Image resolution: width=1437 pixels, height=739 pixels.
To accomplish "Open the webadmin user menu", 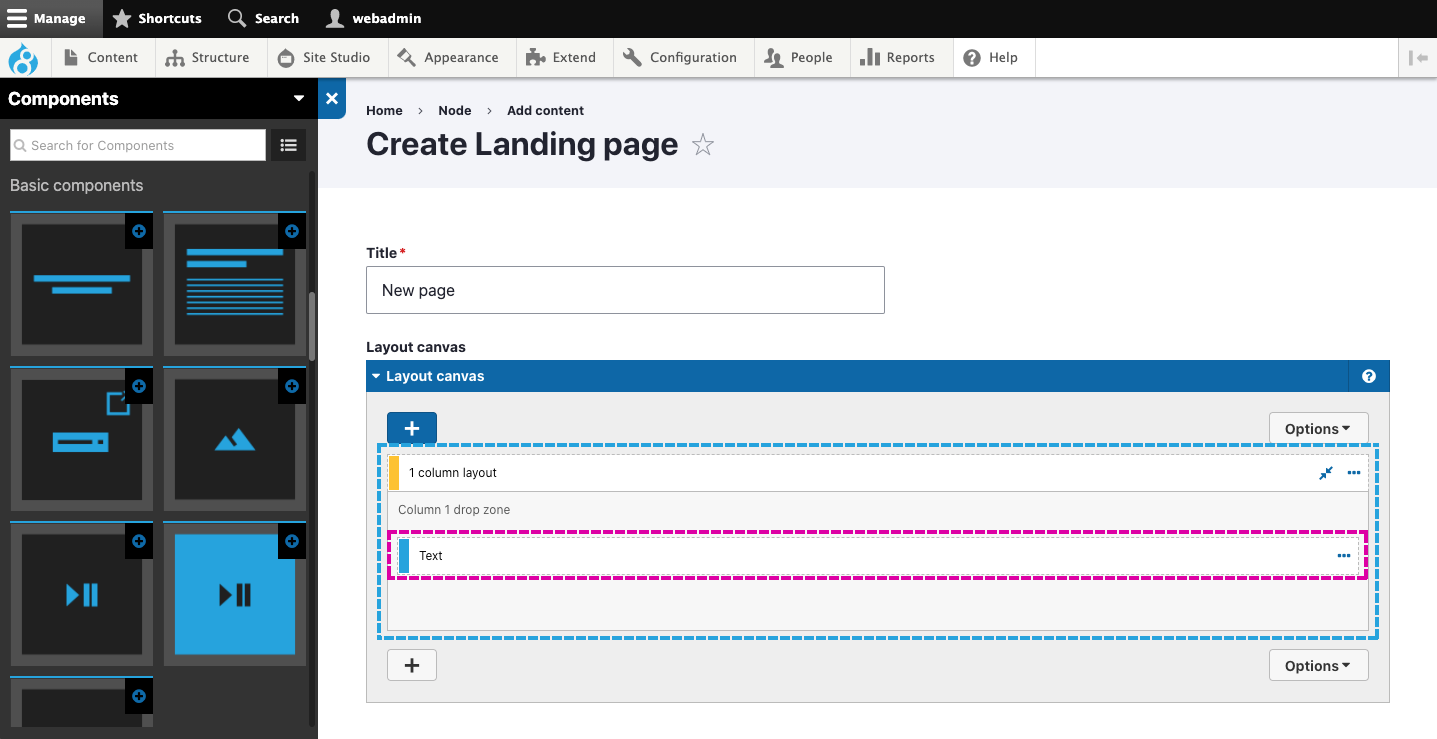I will (374, 18).
